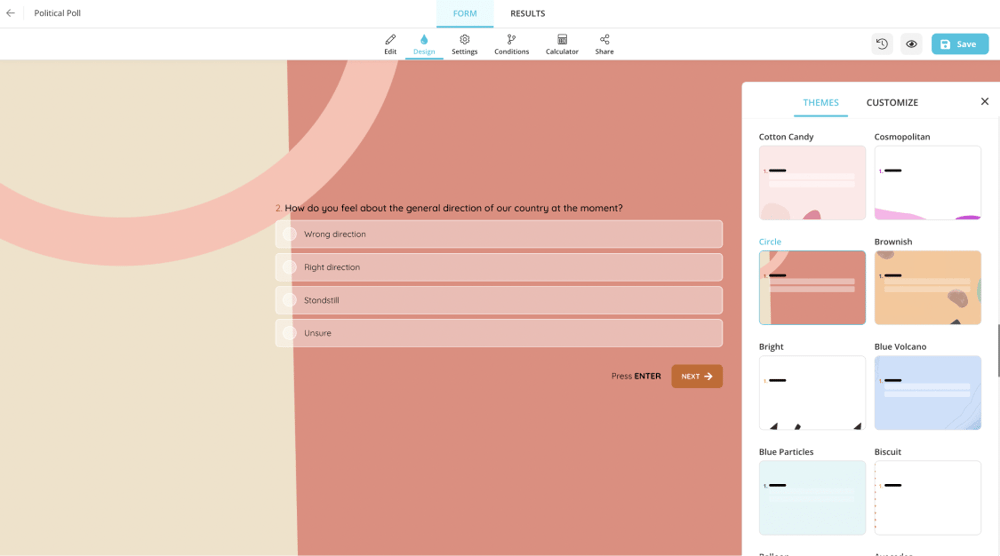Viewport: 1000px width, 556px height.
Task: Choose the Blue Volcano theme
Action: point(927,393)
